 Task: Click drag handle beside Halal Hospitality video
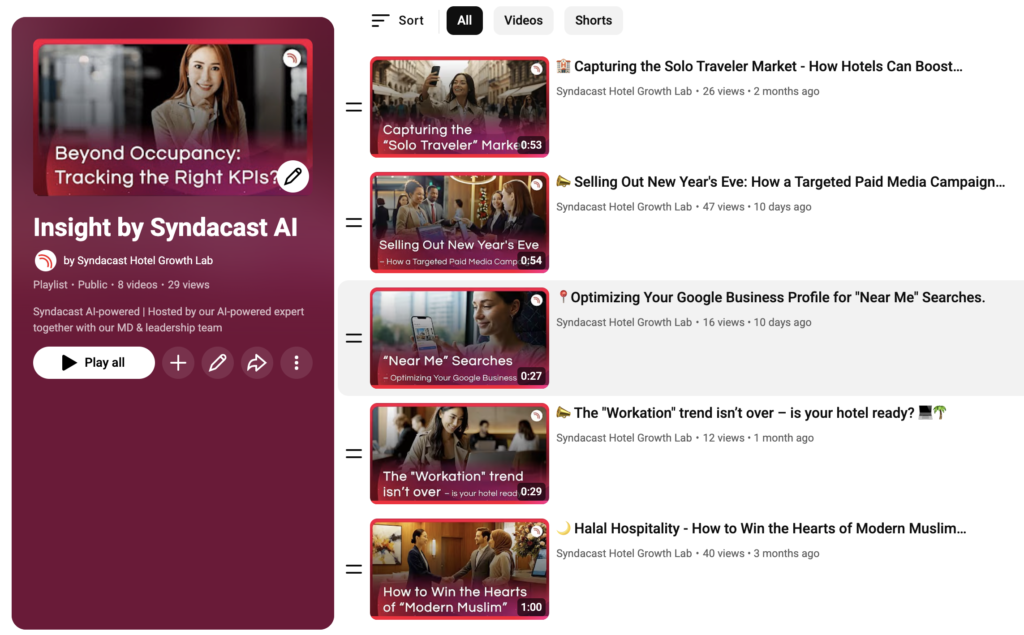[353, 569]
